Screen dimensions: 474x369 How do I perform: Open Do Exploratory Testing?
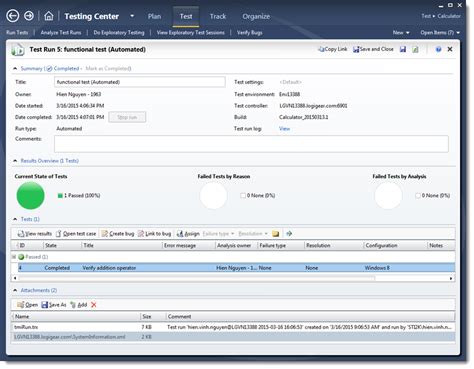coord(119,33)
